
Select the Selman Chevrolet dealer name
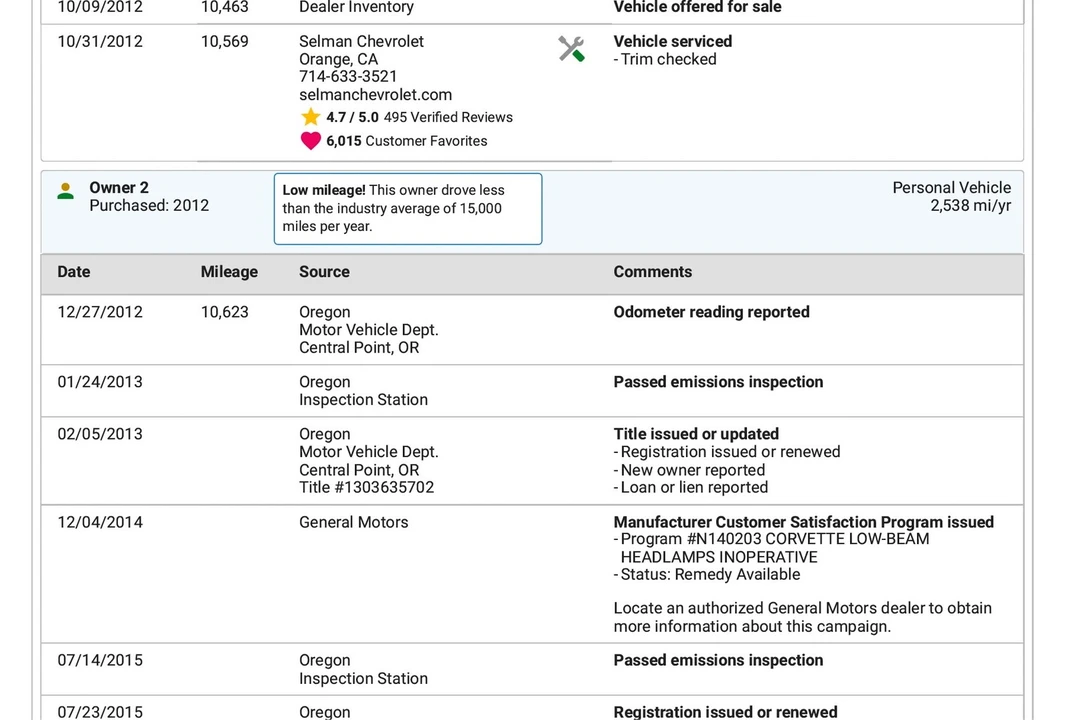[x=361, y=42]
